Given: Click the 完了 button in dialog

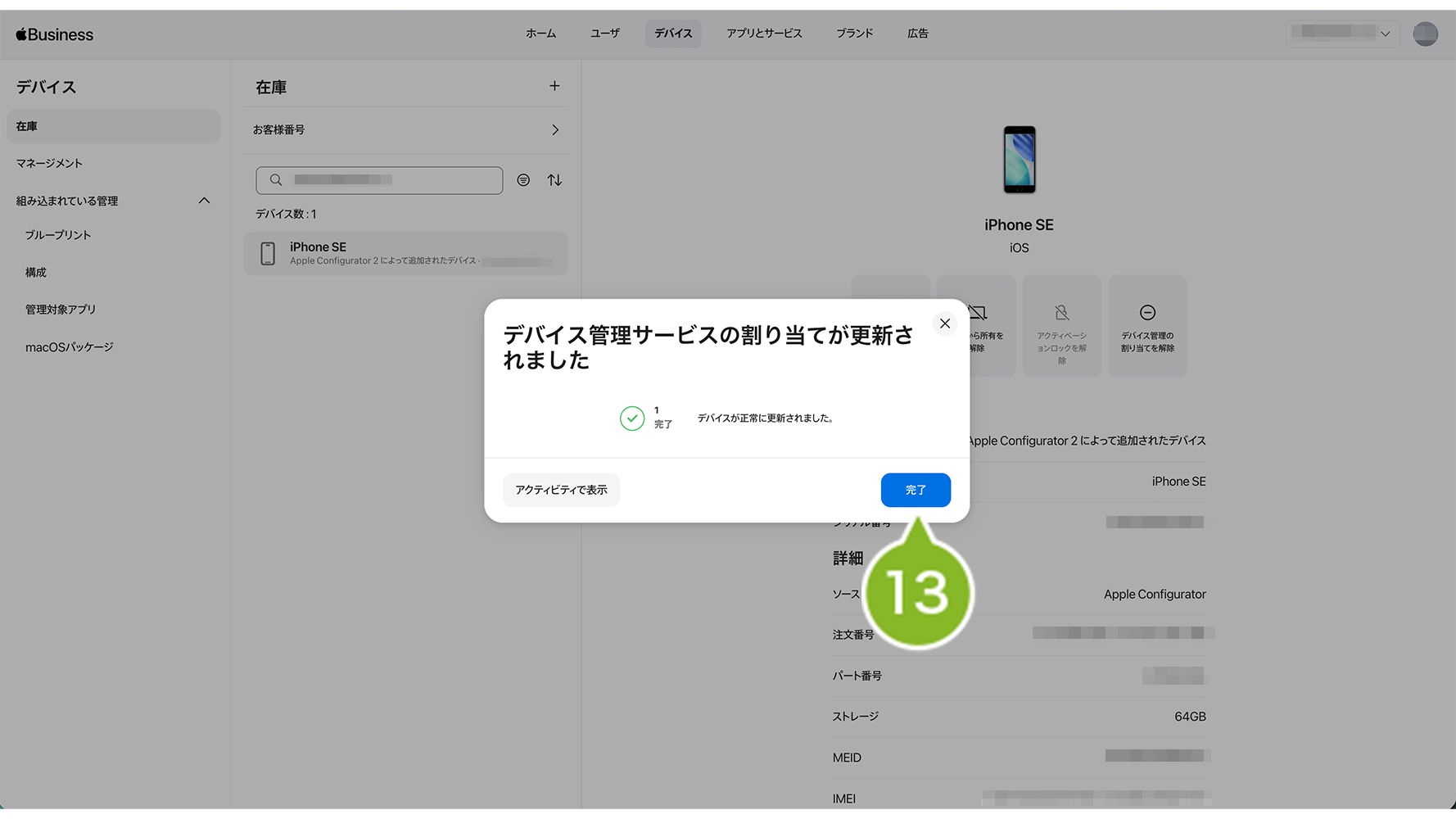Looking at the screenshot, I should (x=915, y=490).
